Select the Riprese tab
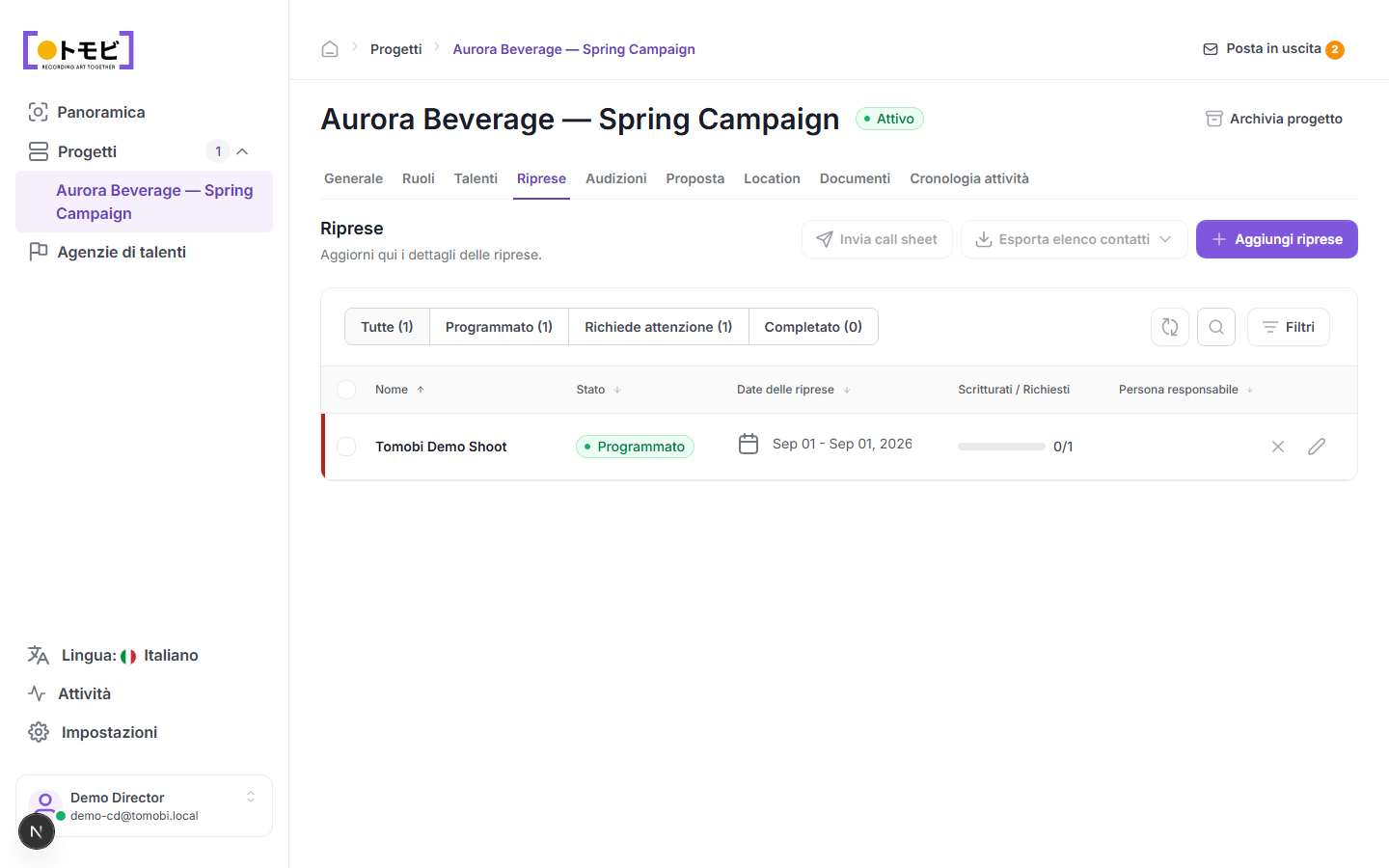 point(541,178)
